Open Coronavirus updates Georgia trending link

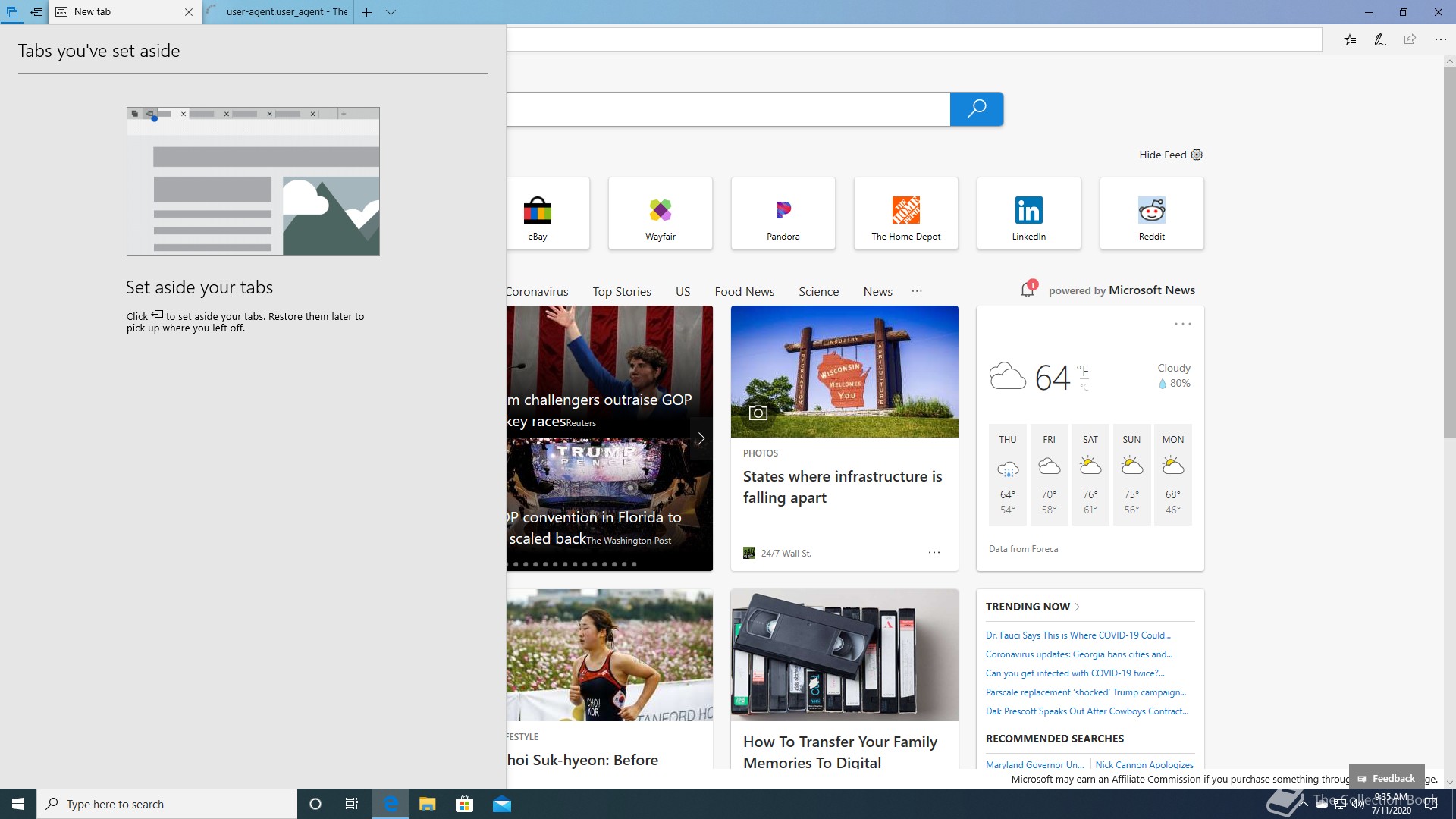(x=1079, y=654)
